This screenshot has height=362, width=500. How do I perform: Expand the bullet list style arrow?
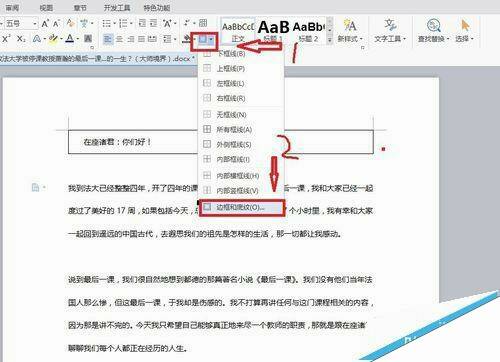tap(114, 24)
